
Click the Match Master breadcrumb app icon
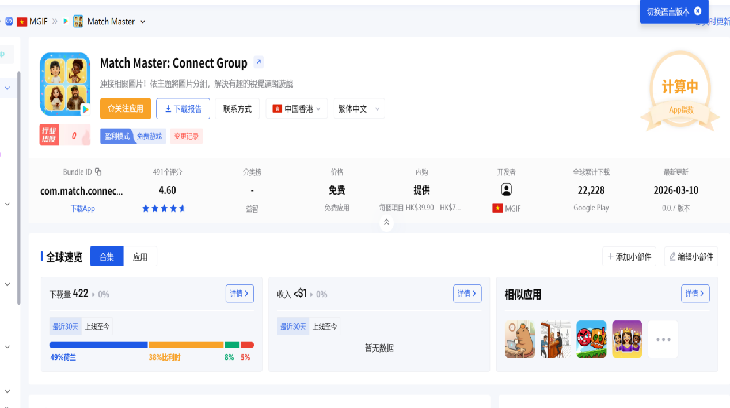[x=78, y=20]
